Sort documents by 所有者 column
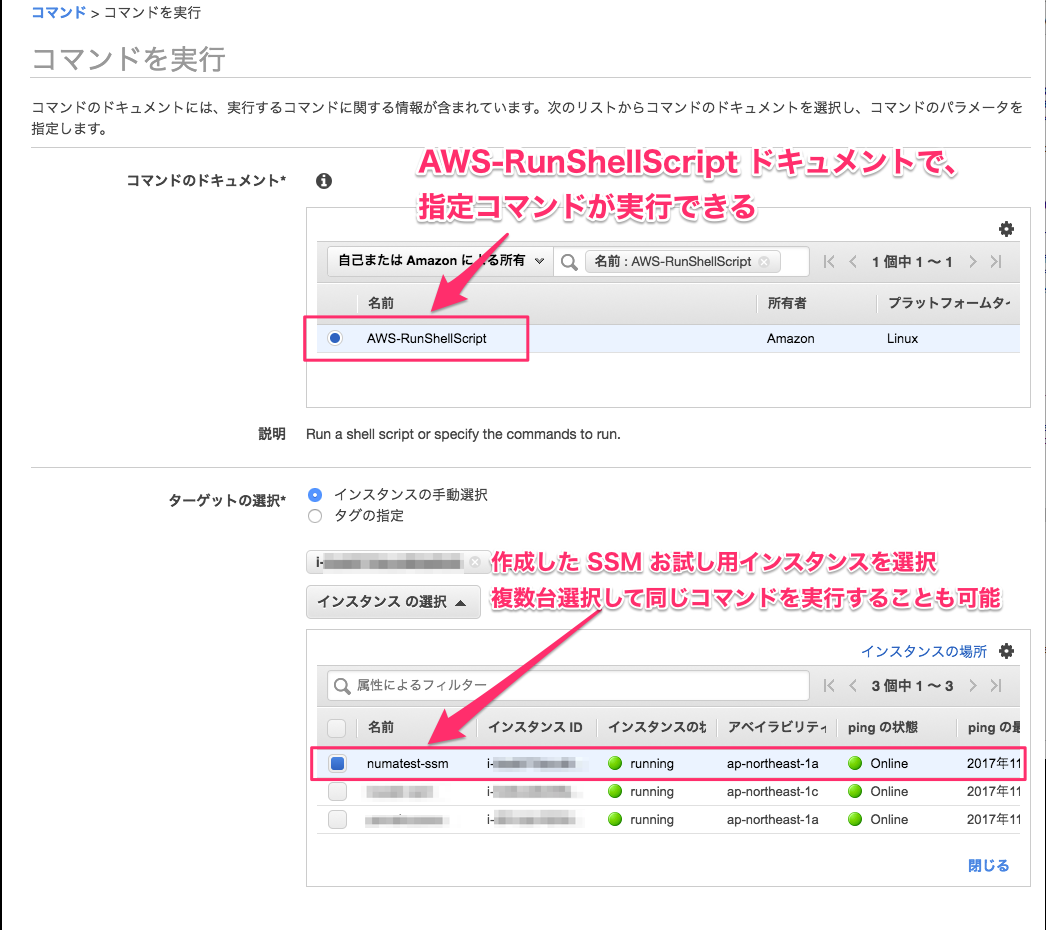The height and width of the screenshot is (930, 1046). coord(787,303)
